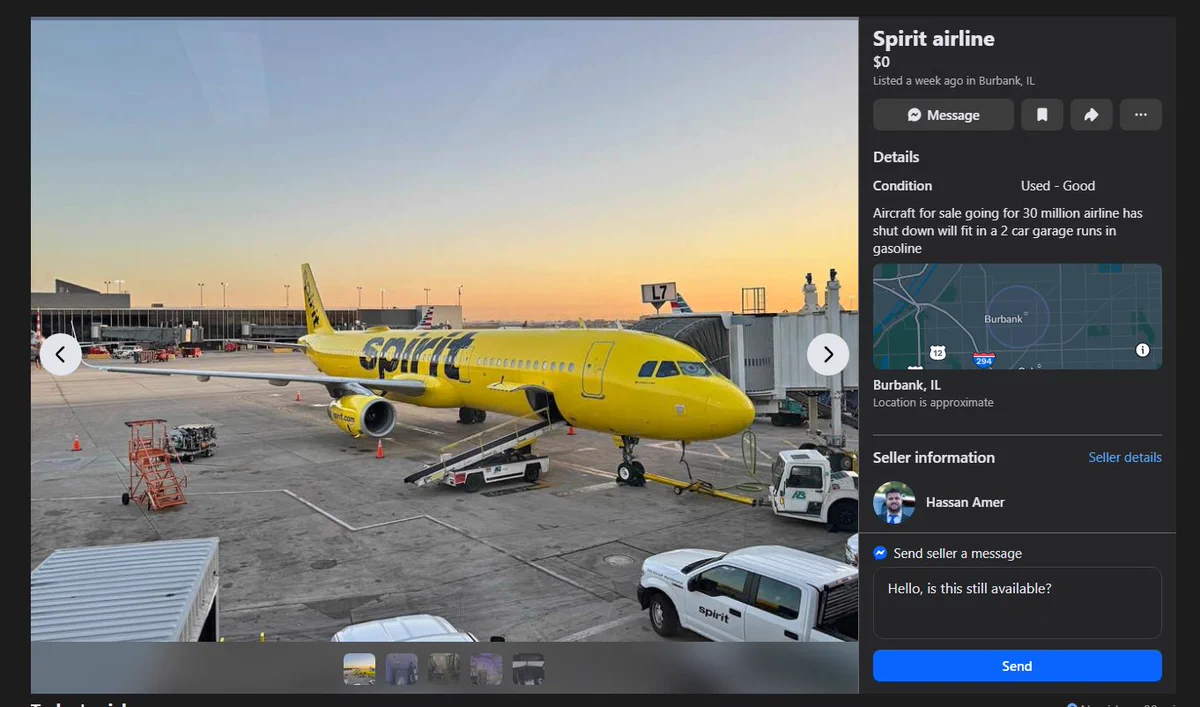Save listing with the bookmark icon
This screenshot has height=707, width=1200.
pyautogui.click(x=1042, y=115)
